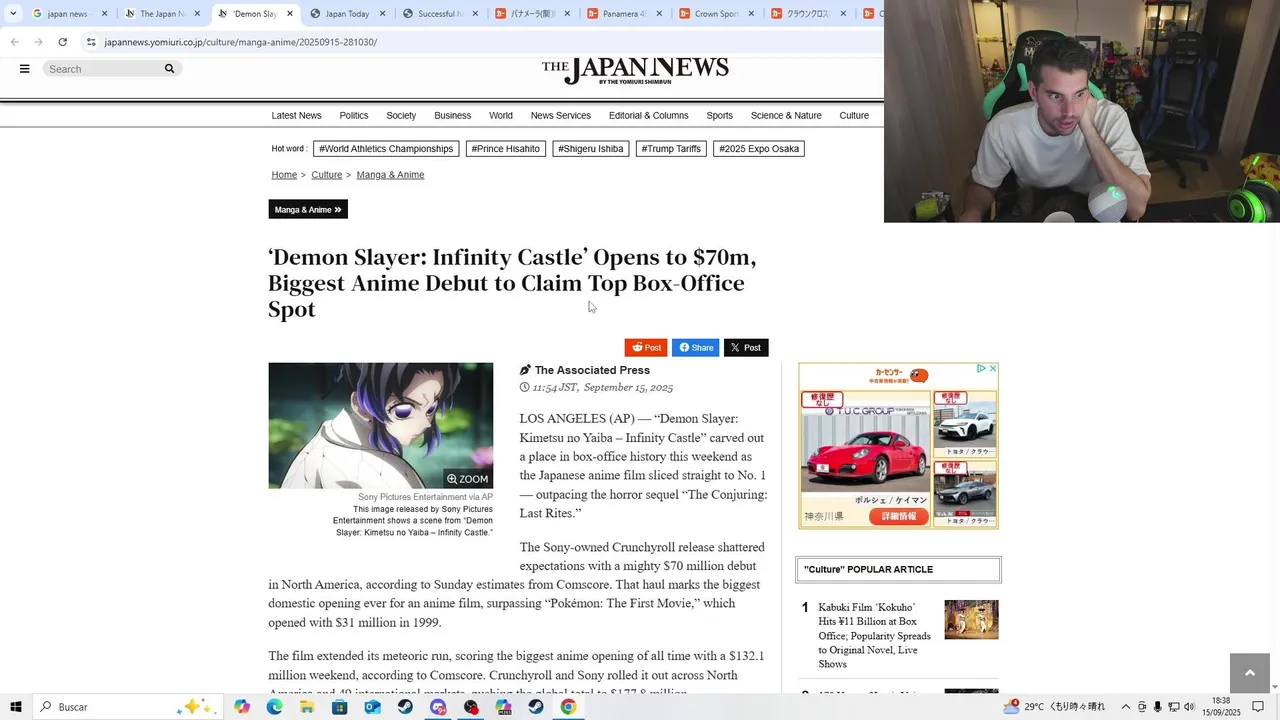Click hot word #Shigeru Ishiba
The height and width of the screenshot is (720, 1280).
tap(591, 149)
